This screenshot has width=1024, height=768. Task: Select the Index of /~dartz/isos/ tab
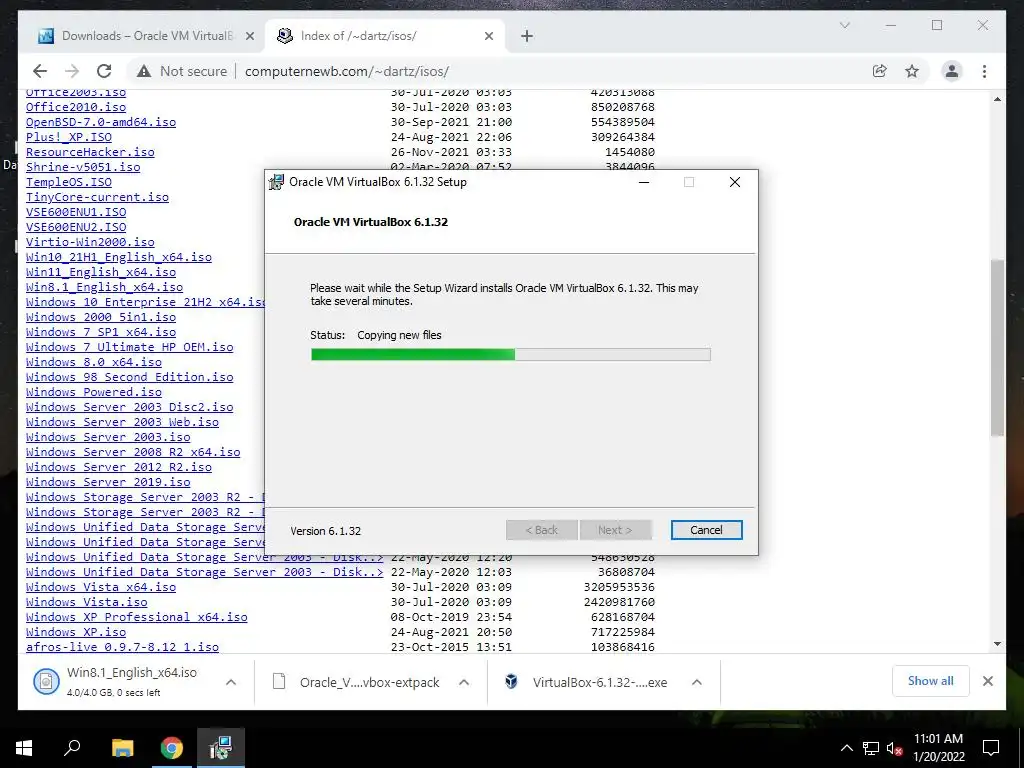pos(385,36)
